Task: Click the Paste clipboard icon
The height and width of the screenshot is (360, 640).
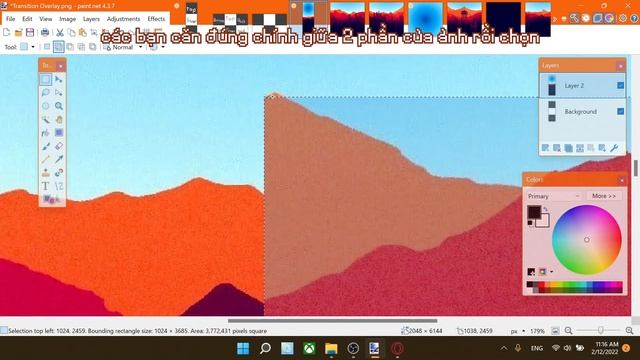Action: pyautogui.click(x=83, y=32)
